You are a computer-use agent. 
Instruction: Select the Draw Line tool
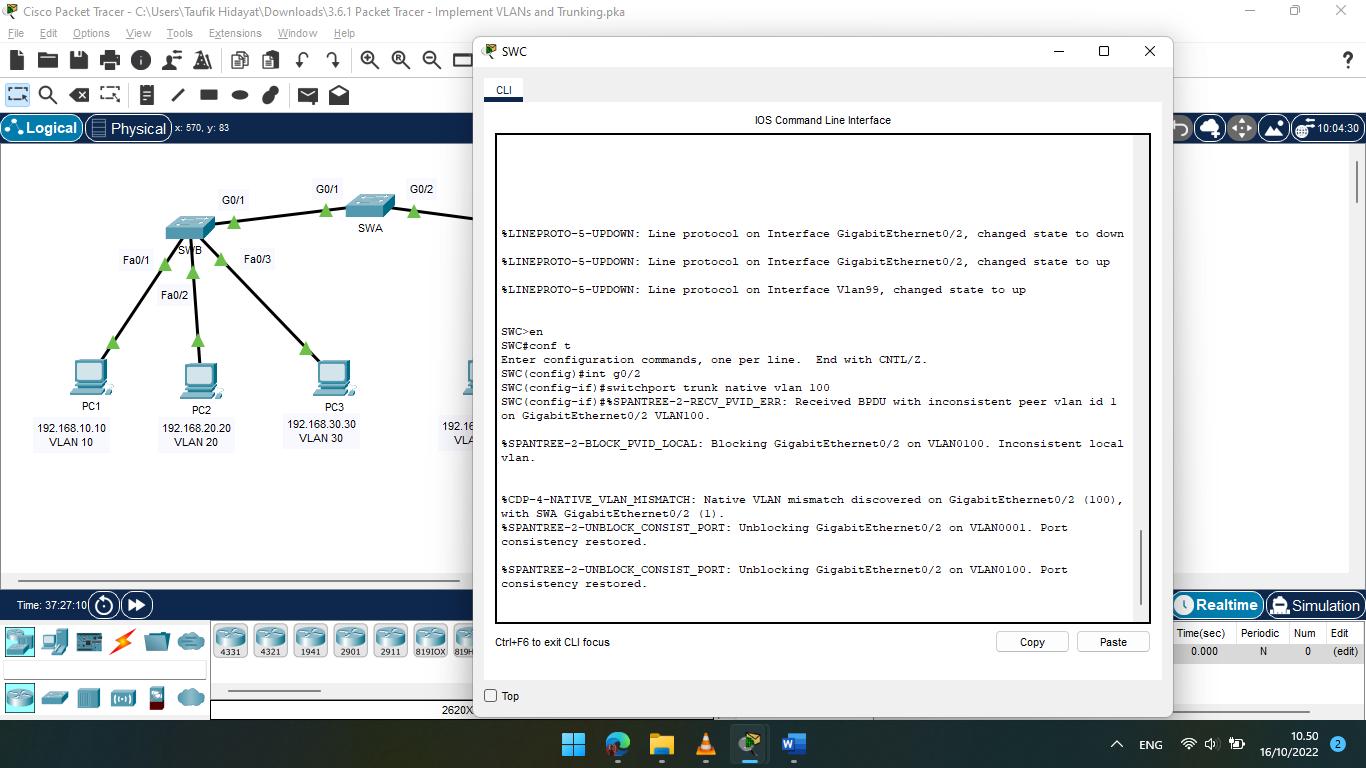click(178, 95)
